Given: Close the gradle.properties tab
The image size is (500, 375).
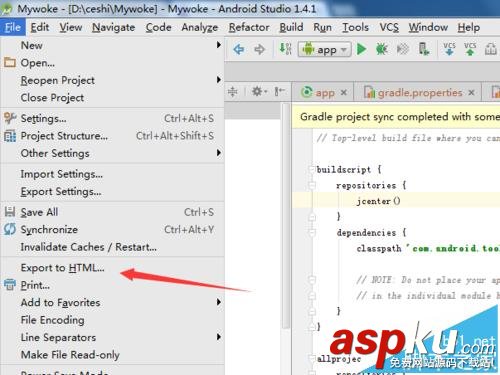Looking at the screenshot, I should click(x=471, y=92).
